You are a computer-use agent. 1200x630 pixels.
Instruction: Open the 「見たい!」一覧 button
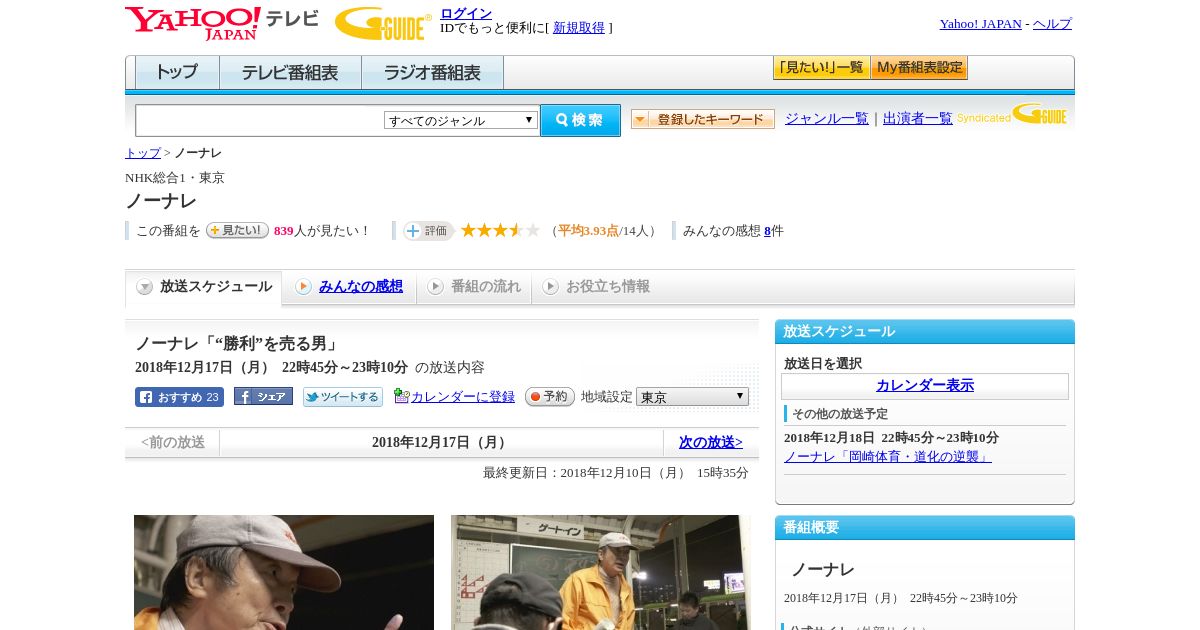coord(821,68)
